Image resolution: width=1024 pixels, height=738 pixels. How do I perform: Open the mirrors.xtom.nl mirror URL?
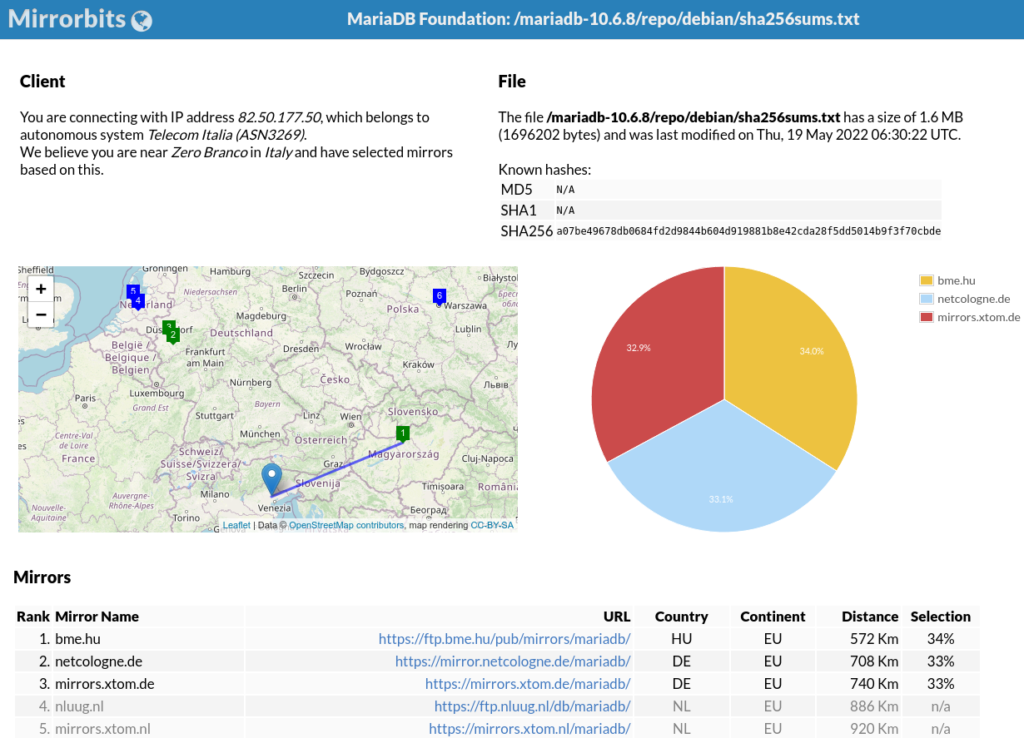click(530, 728)
